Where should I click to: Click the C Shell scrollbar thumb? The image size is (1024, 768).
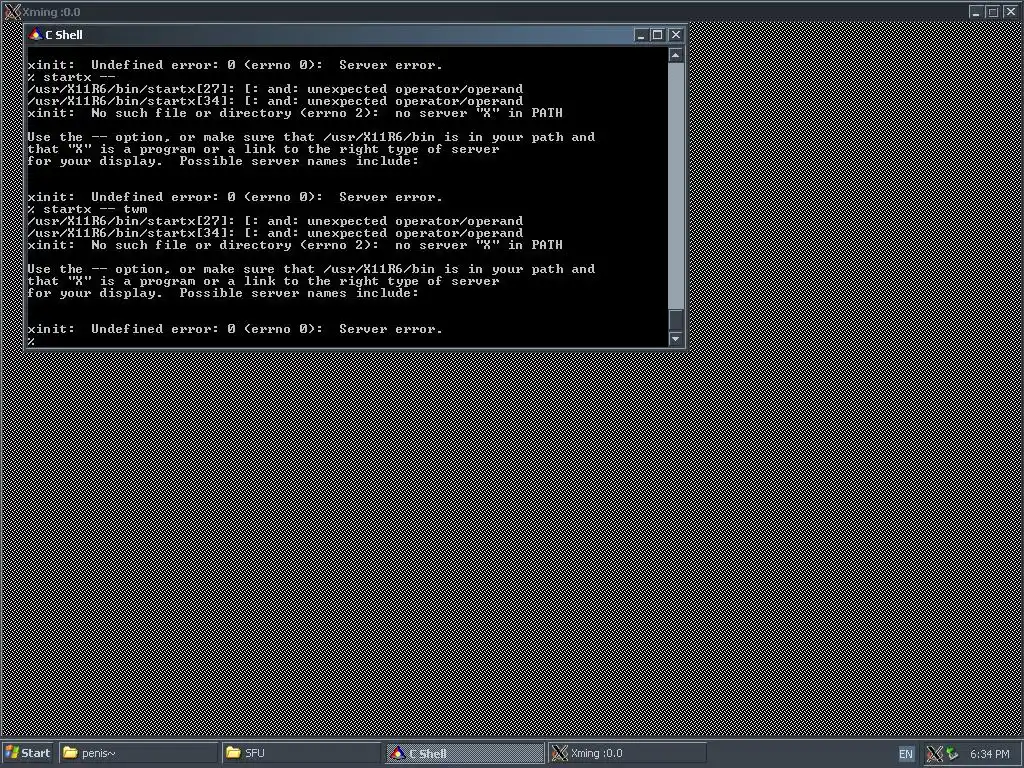coord(676,320)
